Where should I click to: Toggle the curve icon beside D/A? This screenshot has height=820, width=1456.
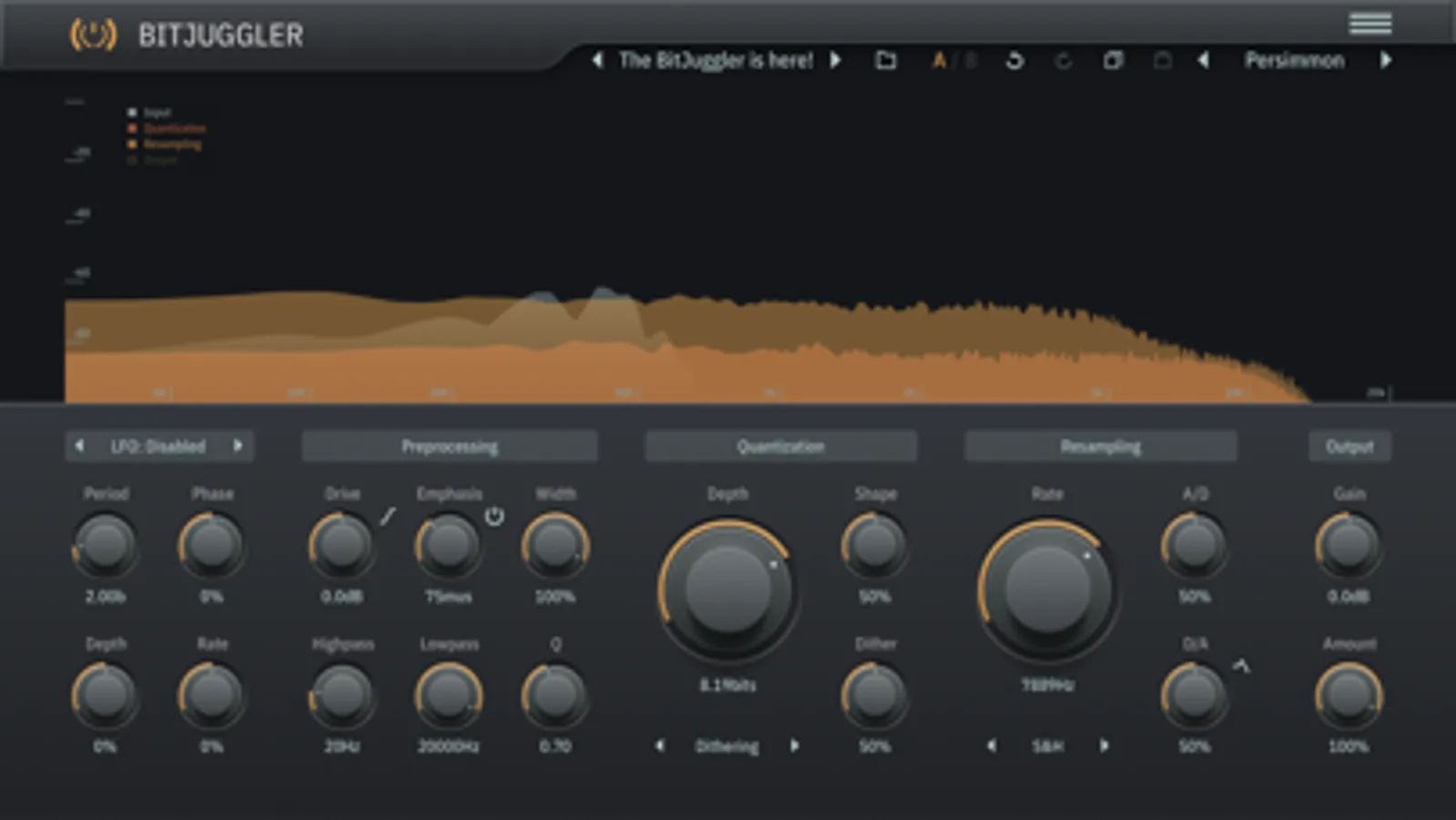(x=1241, y=667)
